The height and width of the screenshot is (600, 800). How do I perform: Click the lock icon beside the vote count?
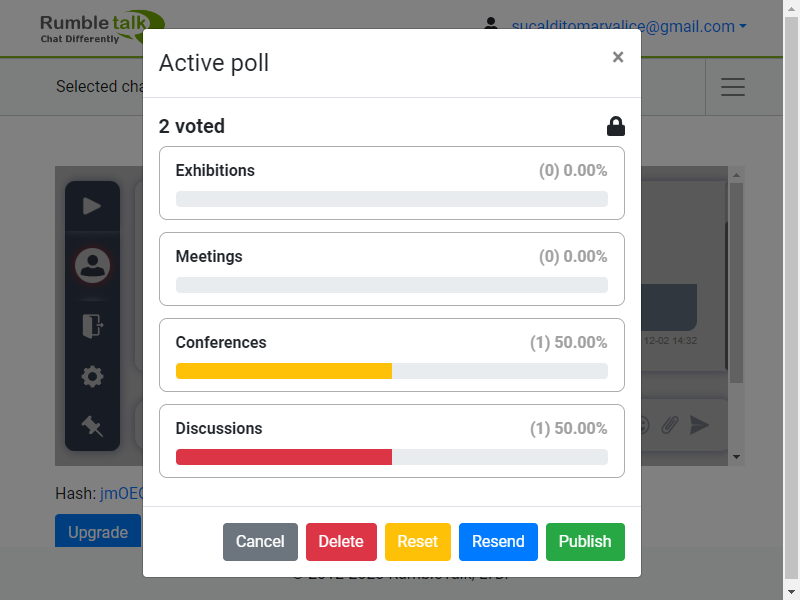[x=616, y=126]
